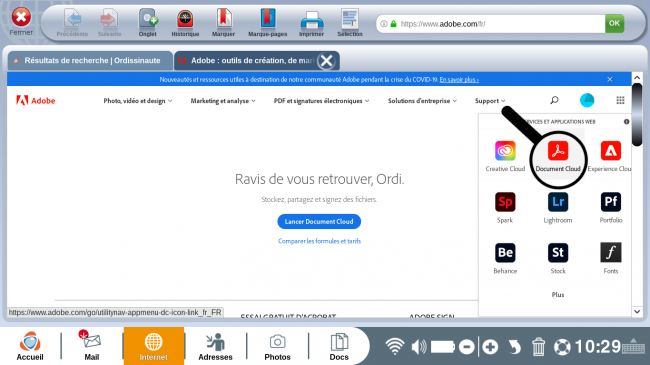This screenshot has height=365, width=650.
Task: Expand the Support menu
Action: coord(490,101)
